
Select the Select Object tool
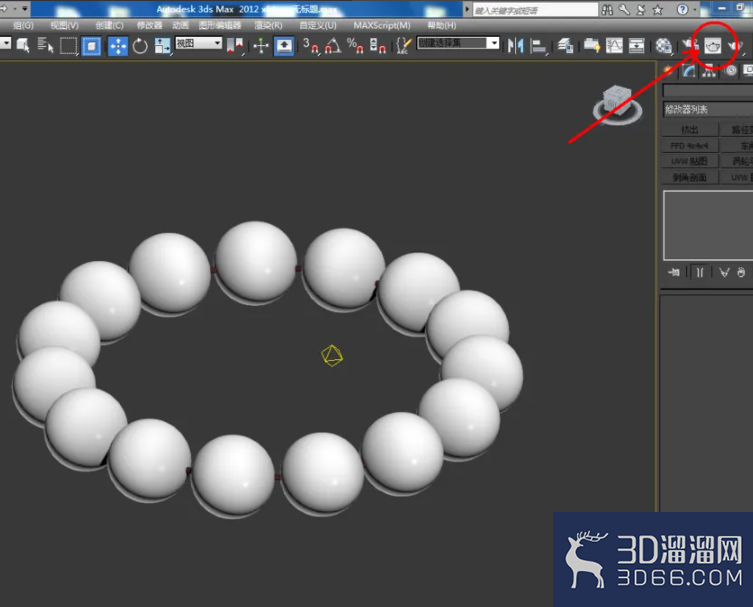[23, 46]
